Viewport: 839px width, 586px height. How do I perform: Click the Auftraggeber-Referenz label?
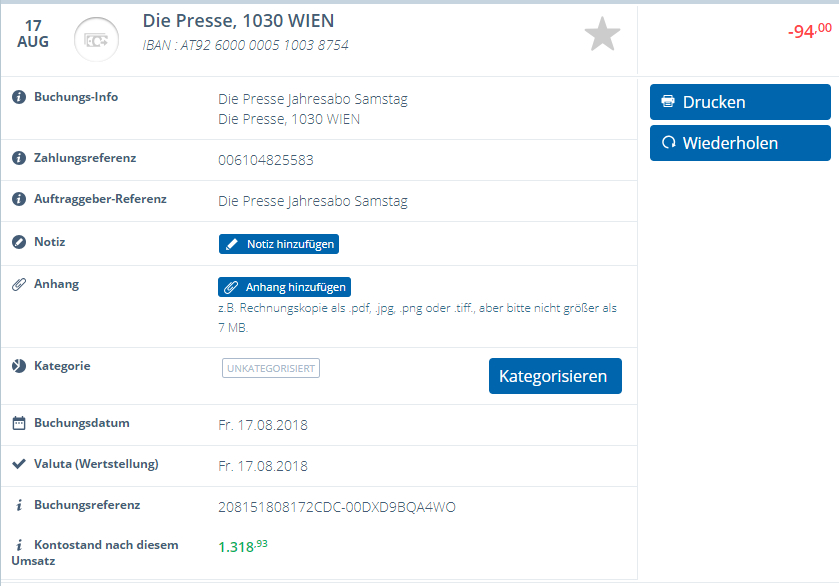coord(100,199)
